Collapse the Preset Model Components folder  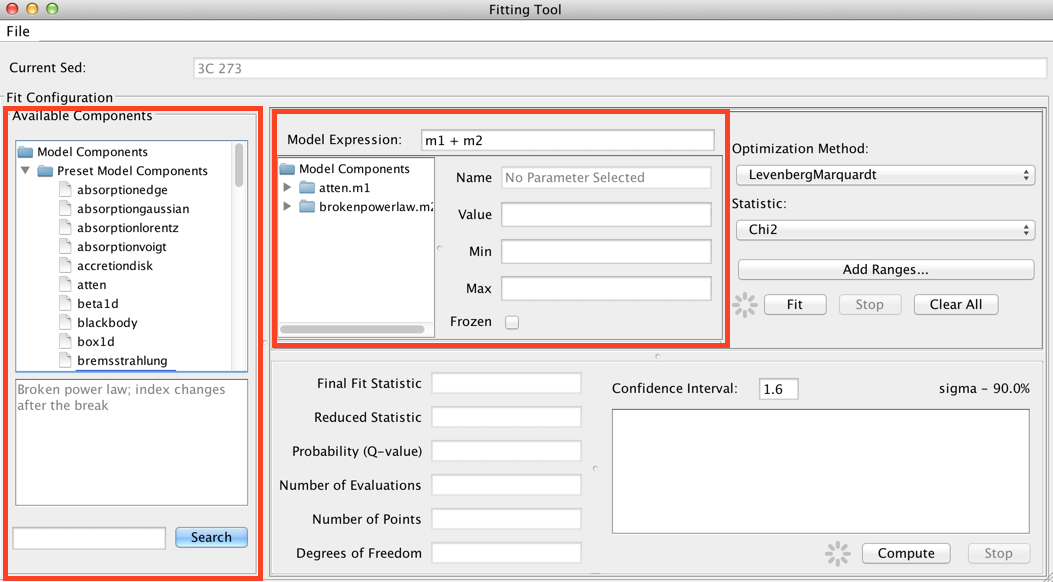[x=26, y=171]
